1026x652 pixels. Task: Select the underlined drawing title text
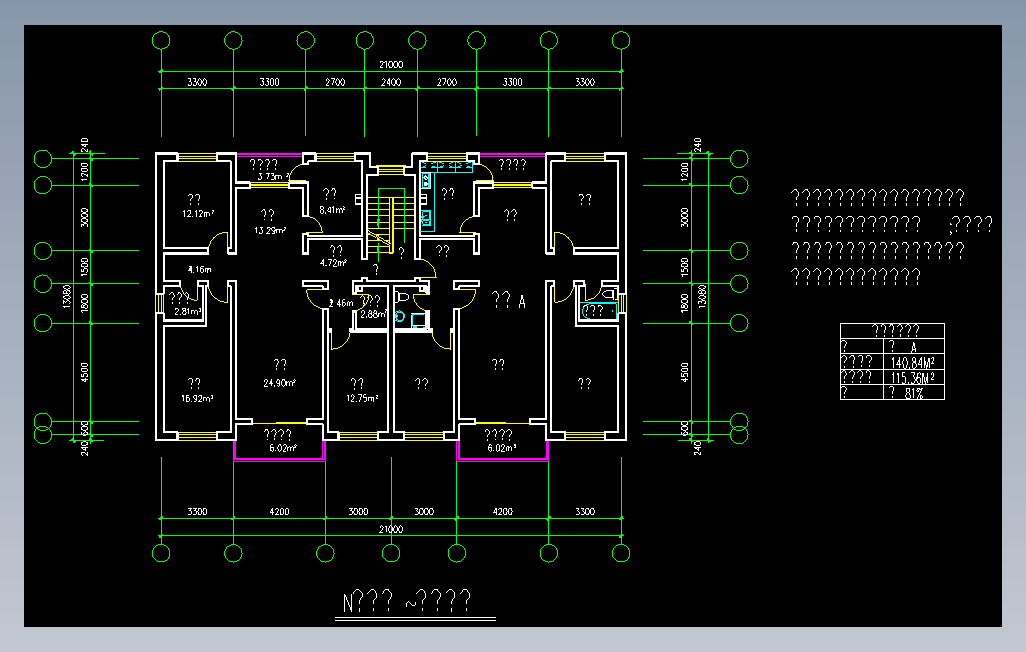pyautogui.click(x=407, y=600)
